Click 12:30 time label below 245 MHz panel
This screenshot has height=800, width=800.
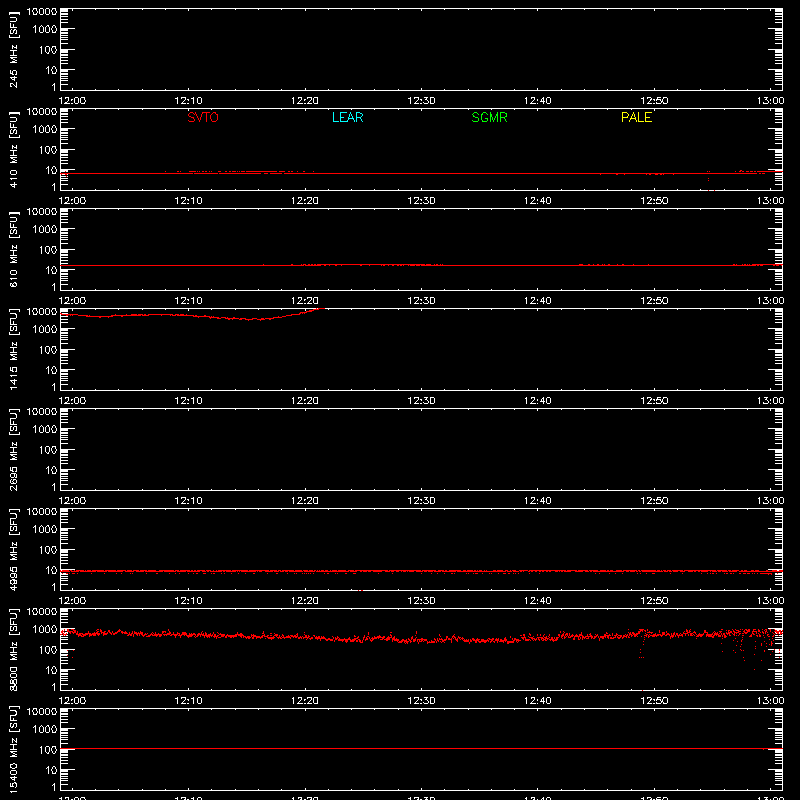(421, 101)
